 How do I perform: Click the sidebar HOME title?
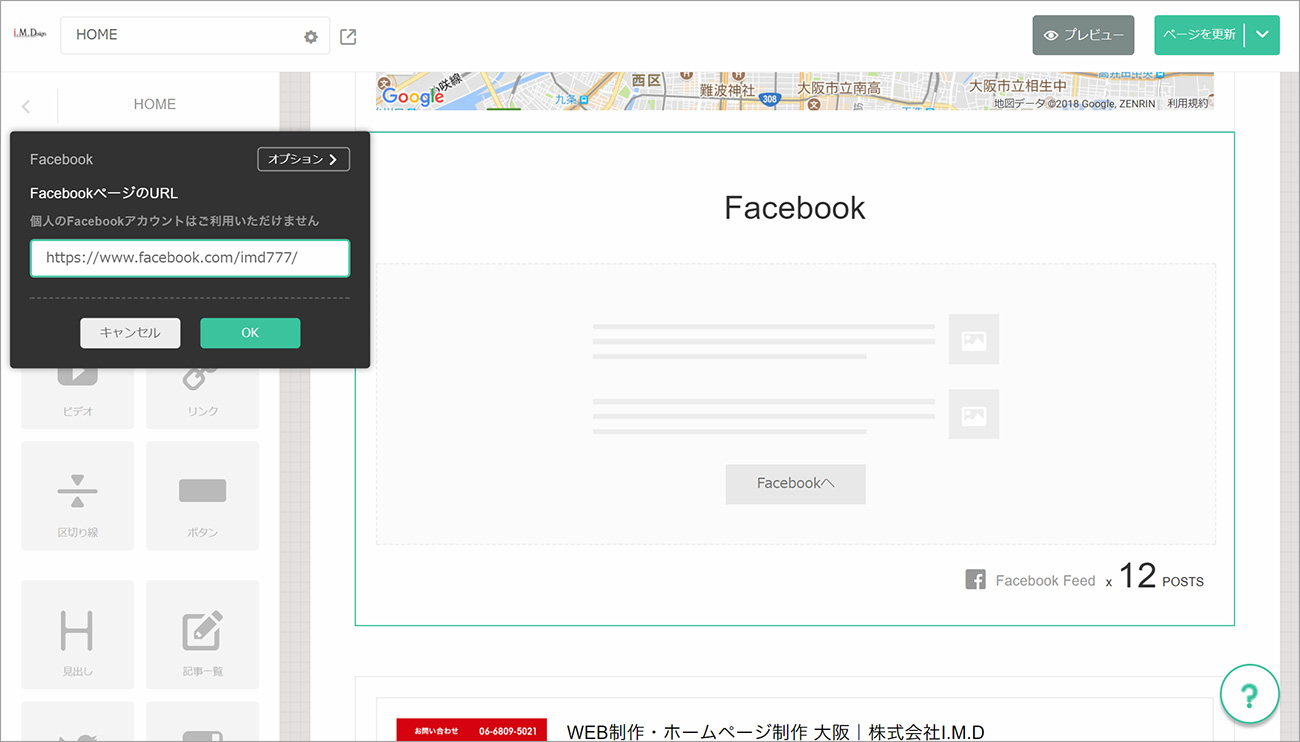coord(155,104)
